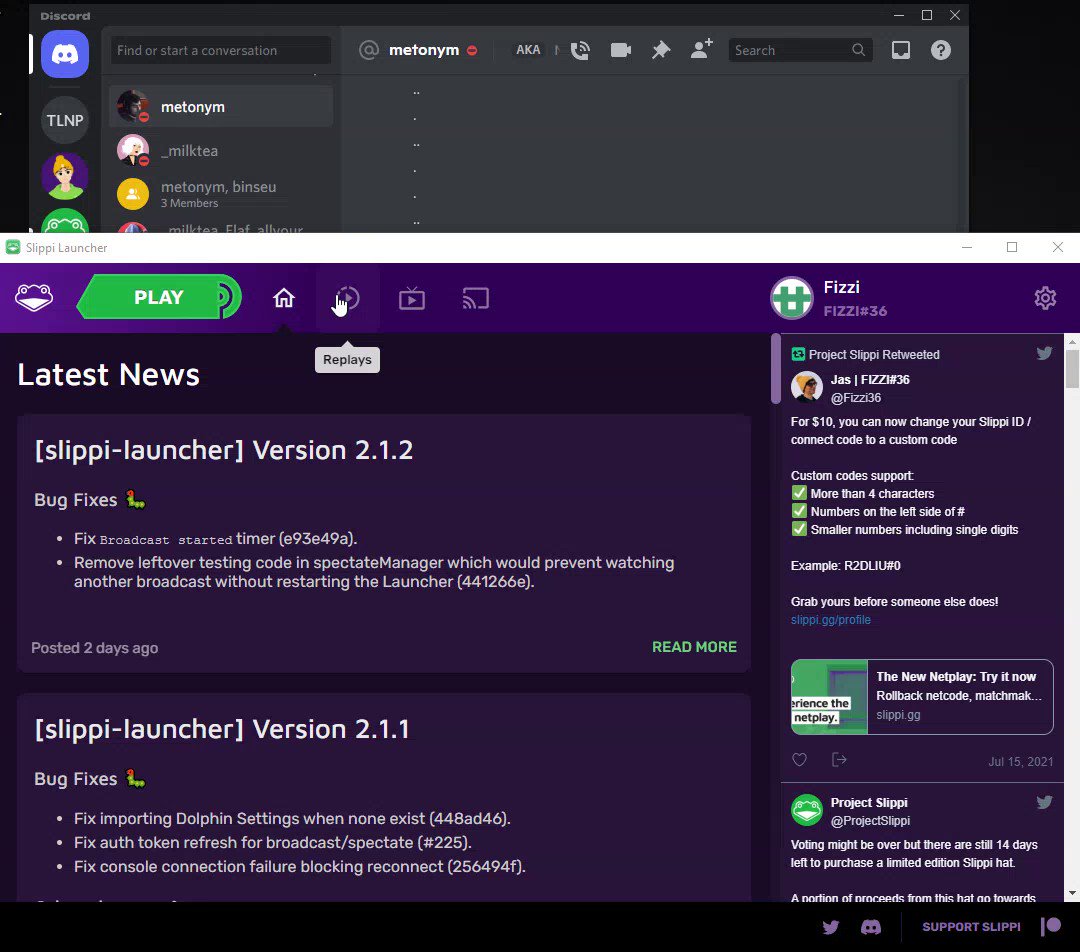The height and width of the screenshot is (952, 1080).
Task: Click scroll up arrow of Twitter feed
Action: (1072, 341)
